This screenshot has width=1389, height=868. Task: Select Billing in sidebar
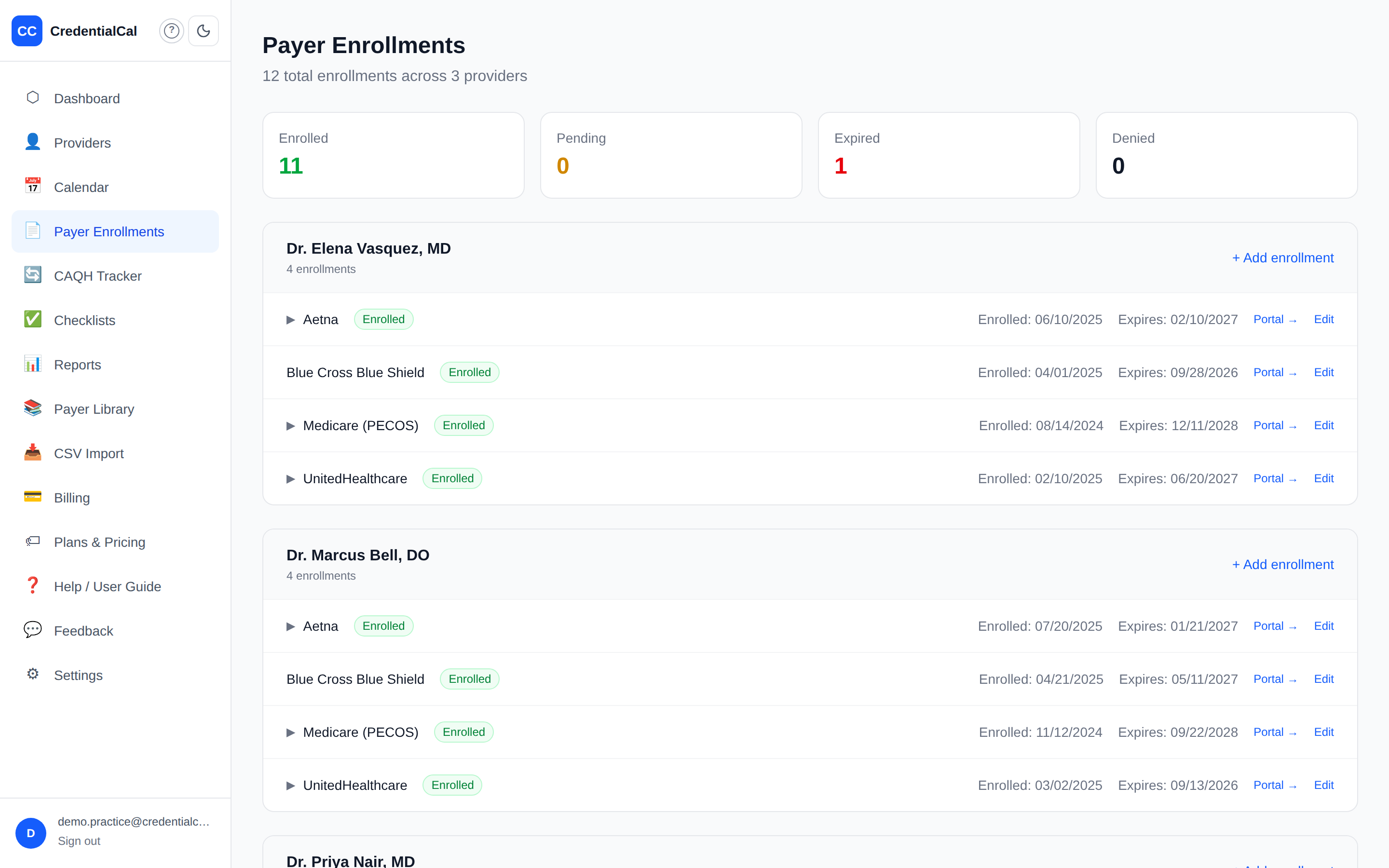pyautogui.click(x=115, y=498)
